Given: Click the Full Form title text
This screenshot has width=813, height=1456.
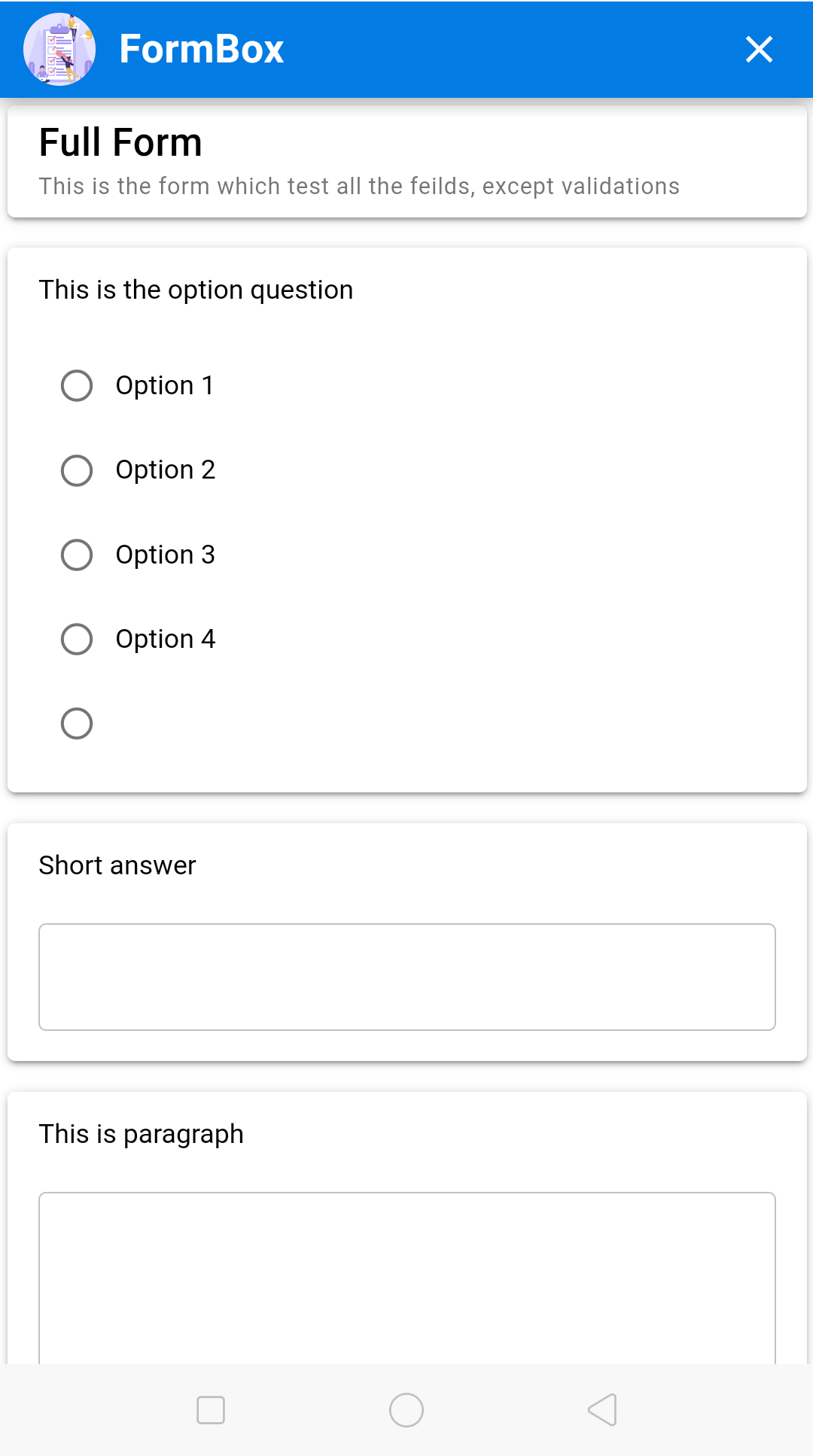Looking at the screenshot, I should pos(120,141).
